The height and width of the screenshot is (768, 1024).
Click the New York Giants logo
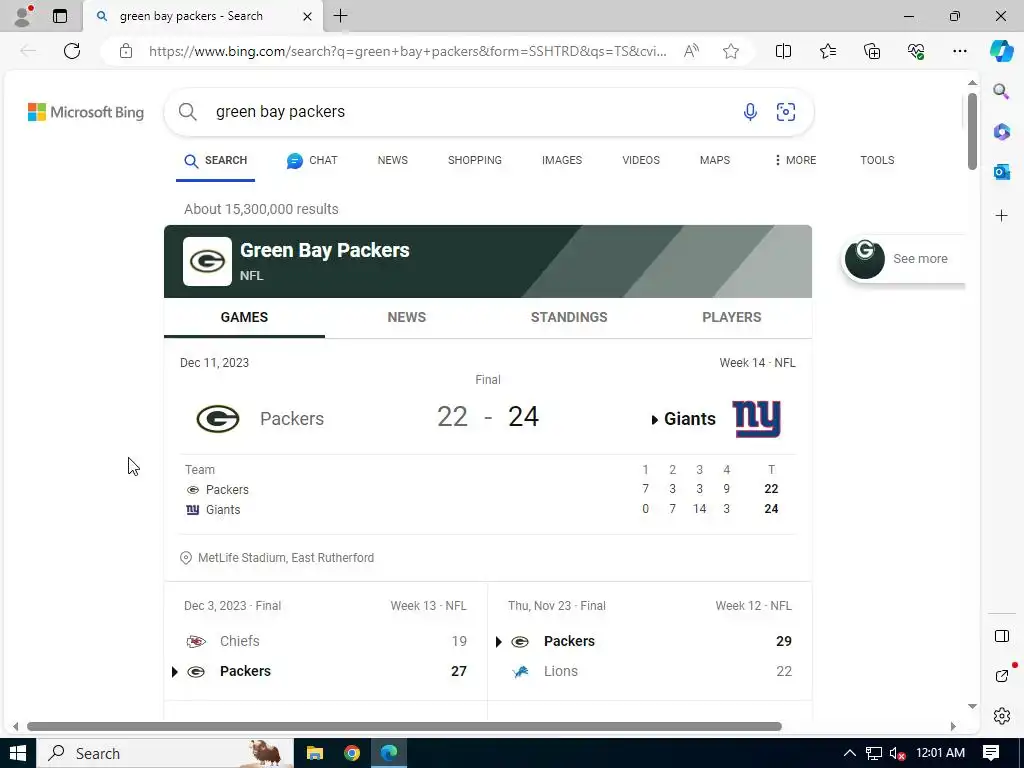(x=757, y=419)
